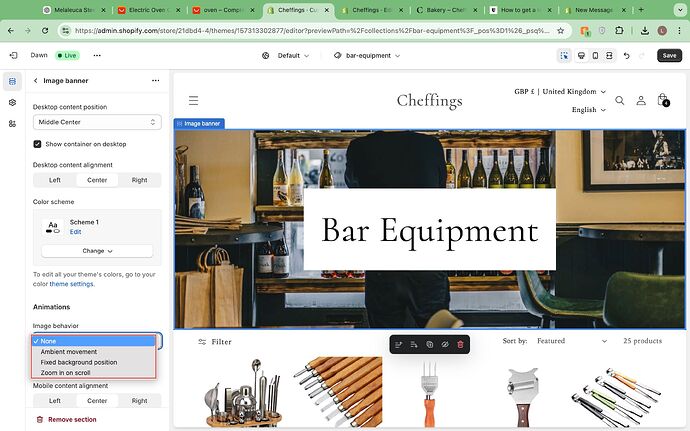Click the Bar Equipment banner heading
The width and height of the screenshot is (690, 431).
coord(429,230)
